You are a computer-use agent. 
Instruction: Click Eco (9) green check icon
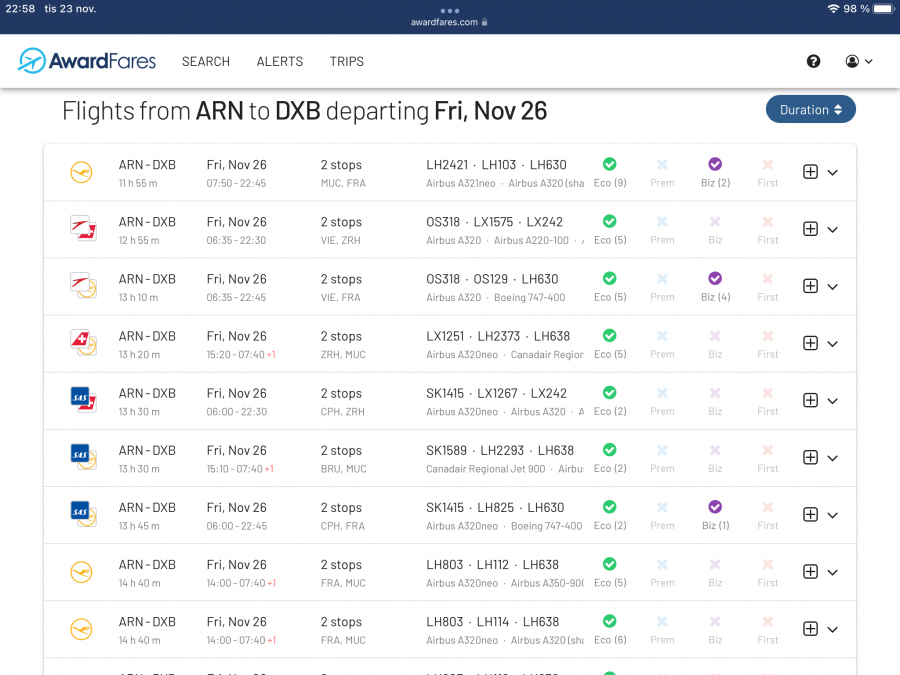point(609,165)
